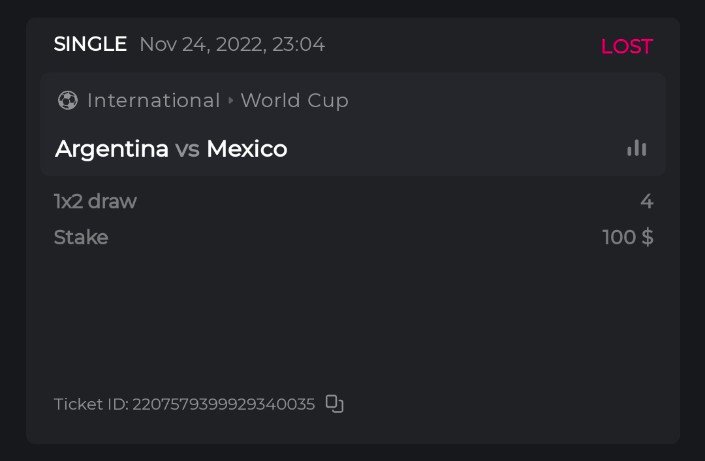Open the World Cup tournament link
Screen dimensions: 705x461
click(x=294, y=100)
